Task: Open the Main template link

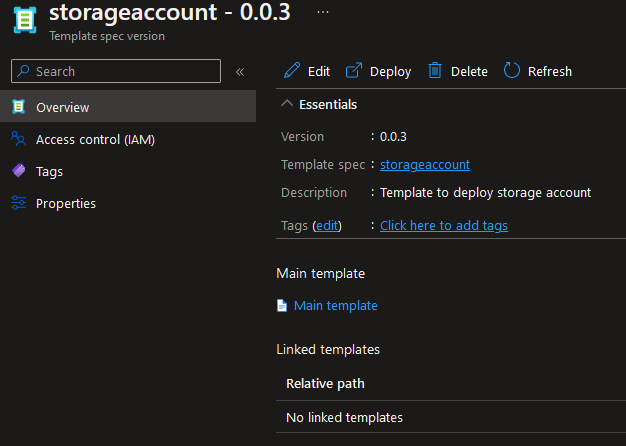Action: (335, 305)
